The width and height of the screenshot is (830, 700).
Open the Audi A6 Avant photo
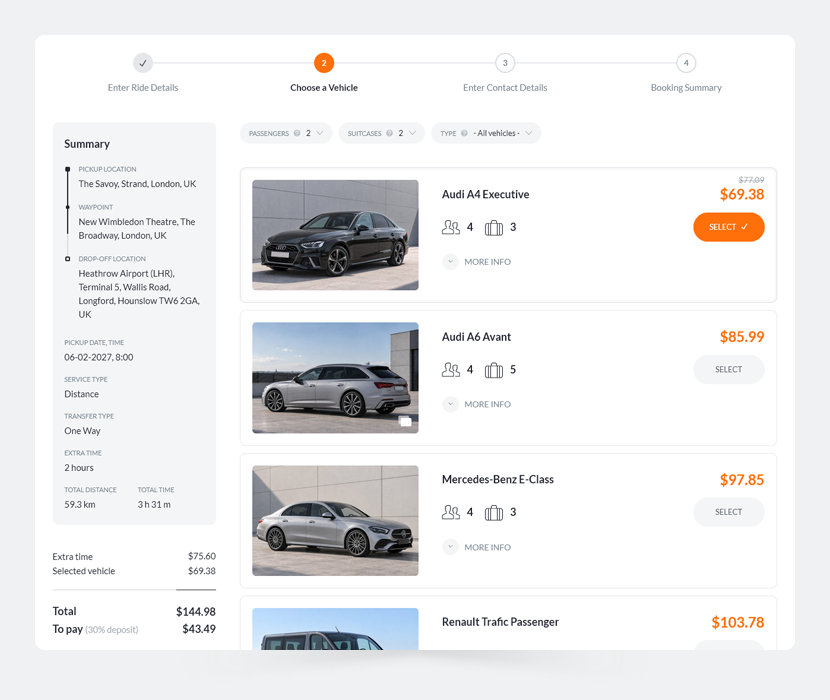tap(335, 378)
